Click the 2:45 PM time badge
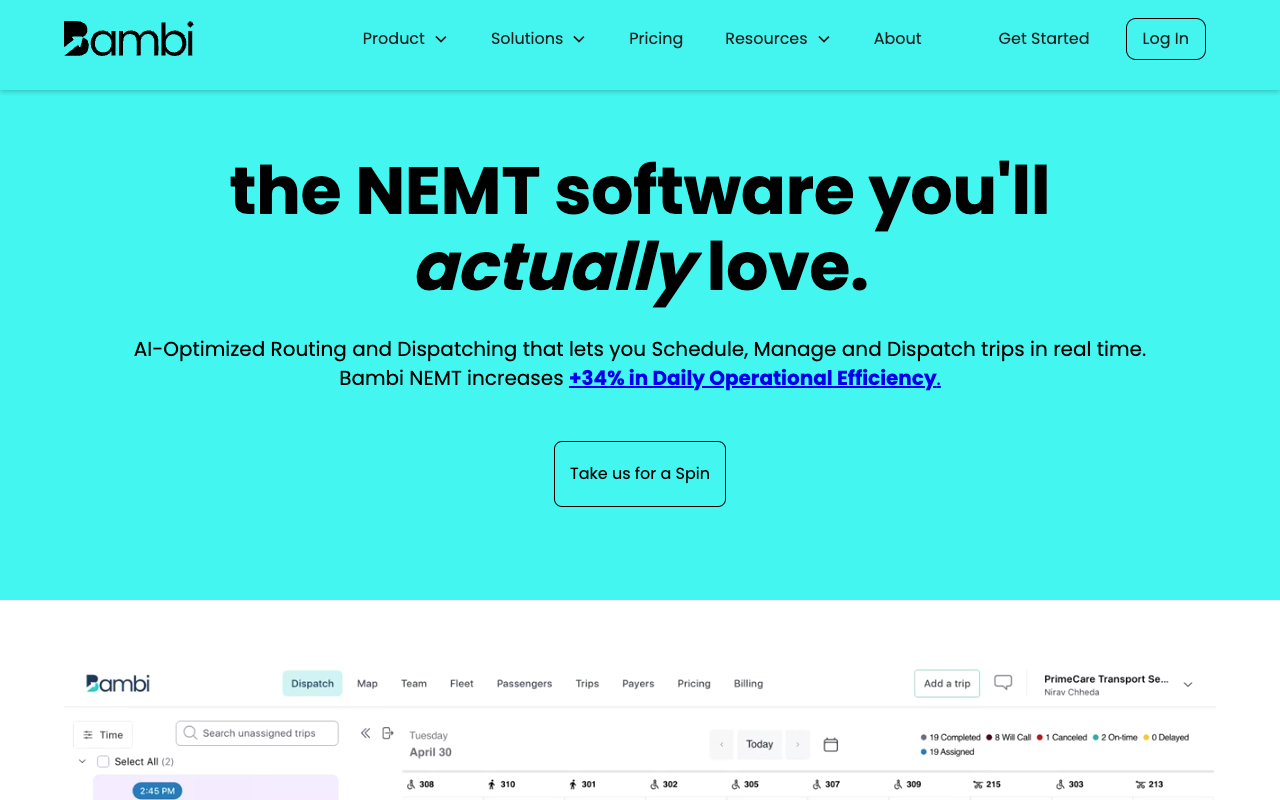Viewport: 1280px width, 800px height. [157, 791]
